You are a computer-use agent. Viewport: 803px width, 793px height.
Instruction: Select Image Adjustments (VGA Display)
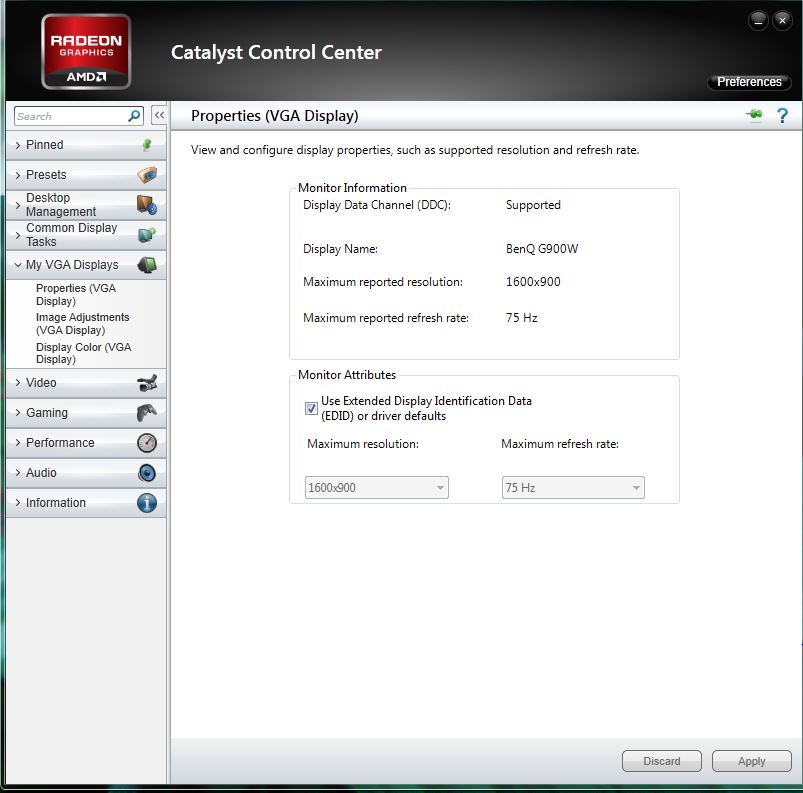(x=82, y=323)
